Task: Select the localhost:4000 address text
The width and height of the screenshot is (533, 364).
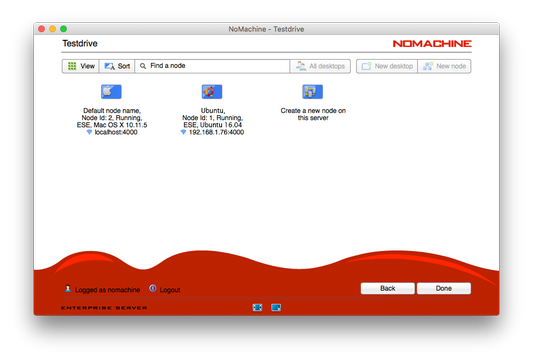Action: coord(116,132)
